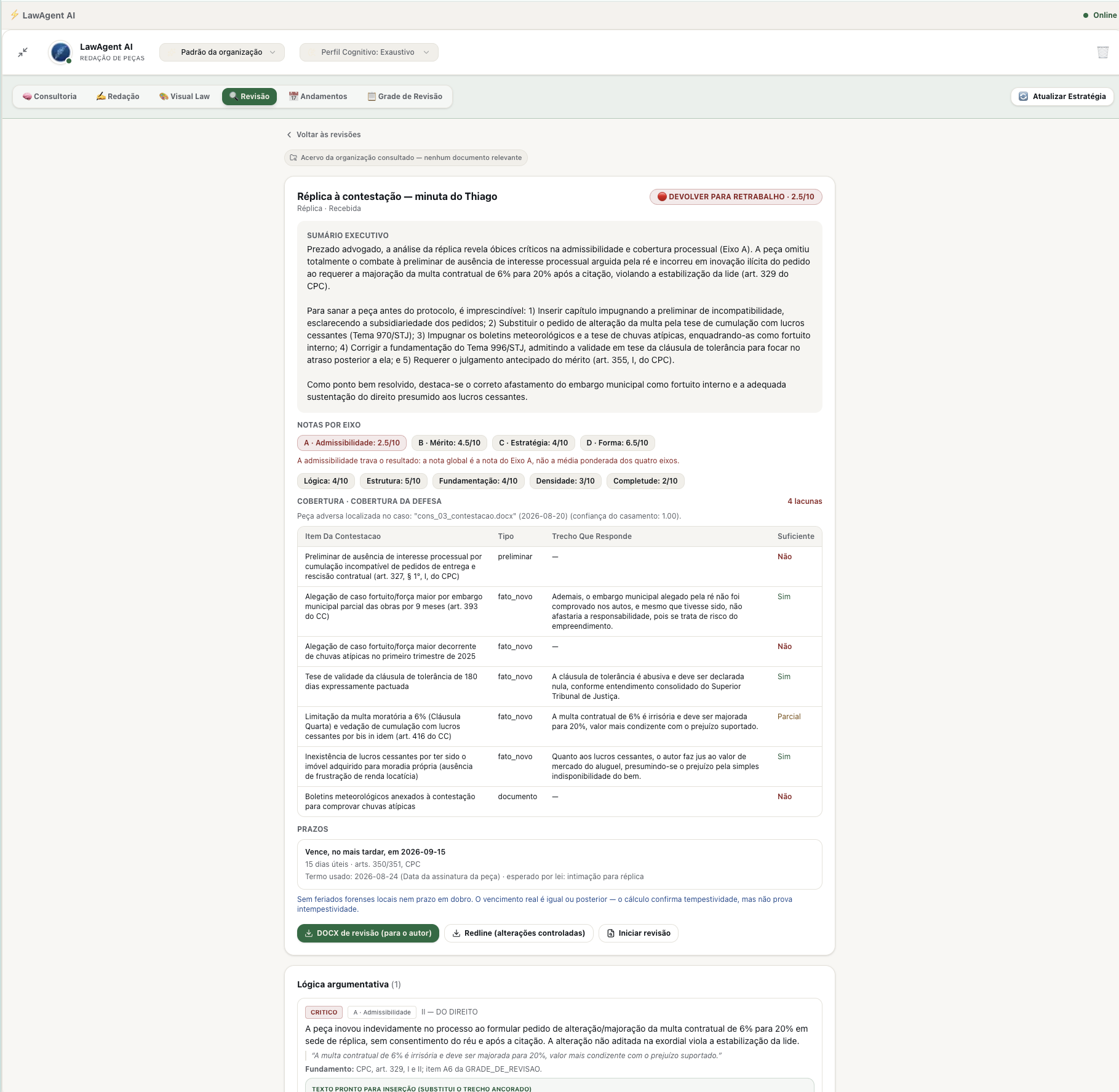The image size is (1119, 1092).
Task: Click the A · Admissibilidade: 2.5/10 chip
Action: click(x=352, y=443)
